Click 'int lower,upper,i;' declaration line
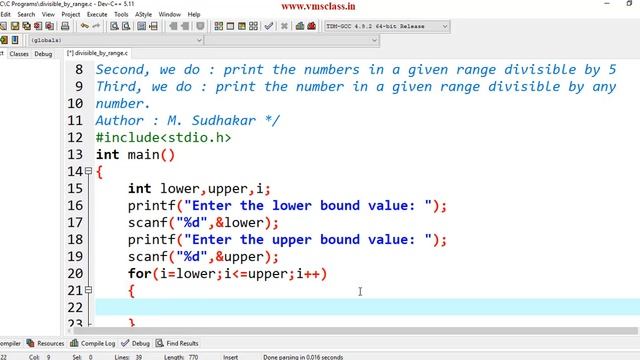 pos(199,189)
